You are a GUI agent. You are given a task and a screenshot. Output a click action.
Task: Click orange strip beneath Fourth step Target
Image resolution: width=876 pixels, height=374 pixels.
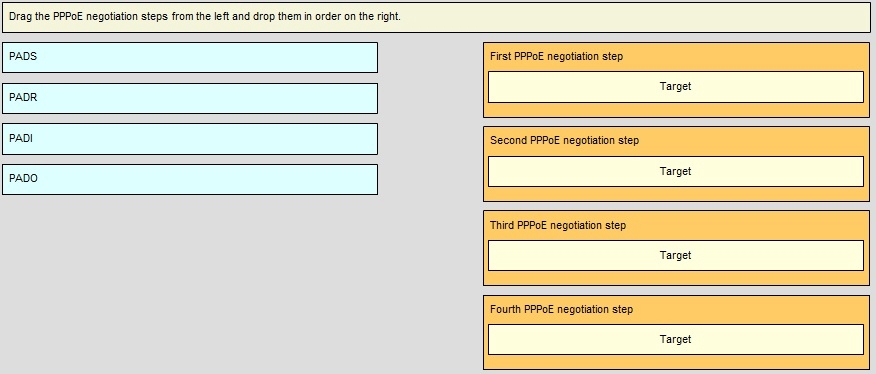click(676, 362)
